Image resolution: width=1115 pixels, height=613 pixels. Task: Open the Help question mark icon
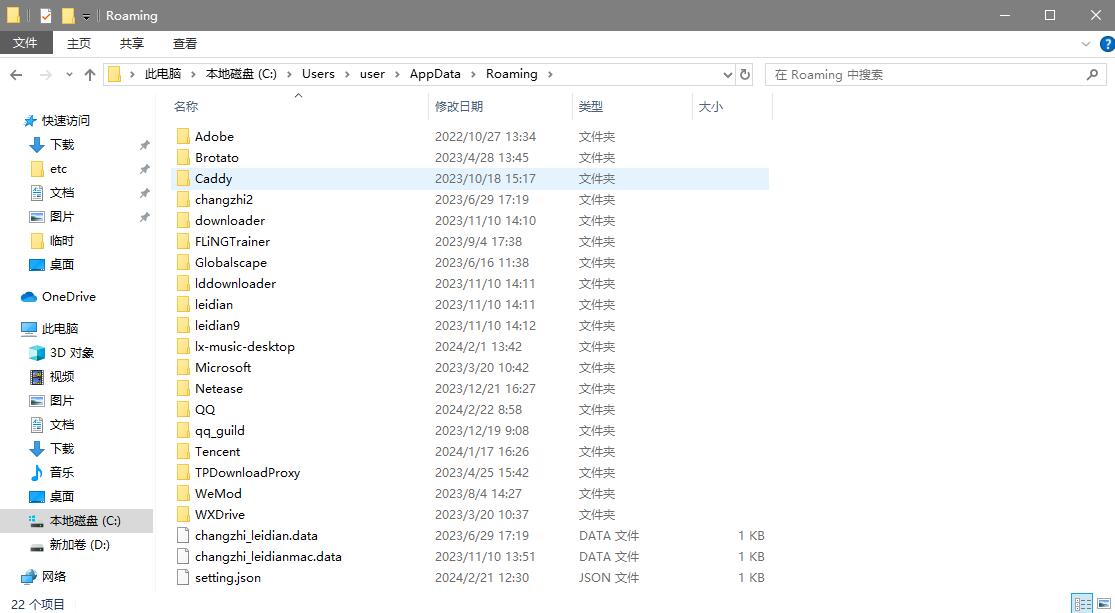(x=1106, y=44)
